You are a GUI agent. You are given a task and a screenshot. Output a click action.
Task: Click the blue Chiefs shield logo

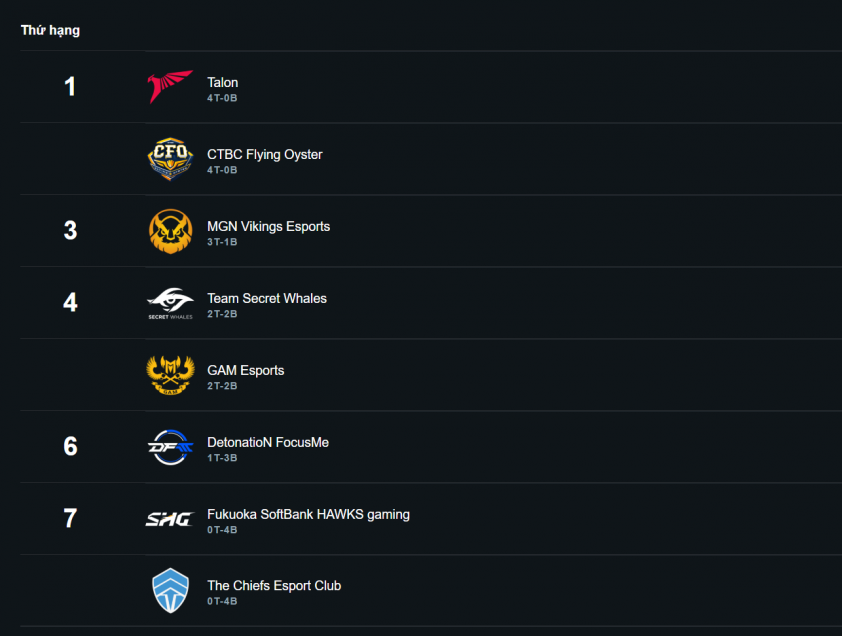(170, 590)
